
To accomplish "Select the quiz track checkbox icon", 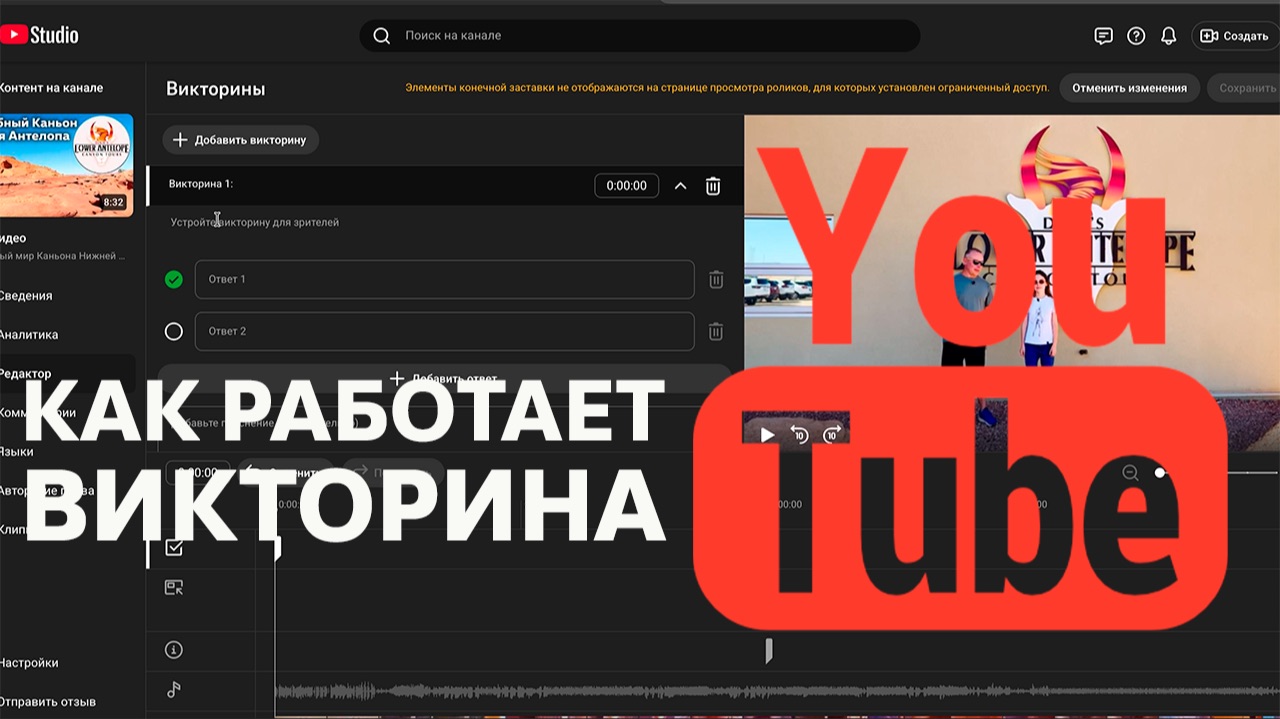I will tap(174, 547).
